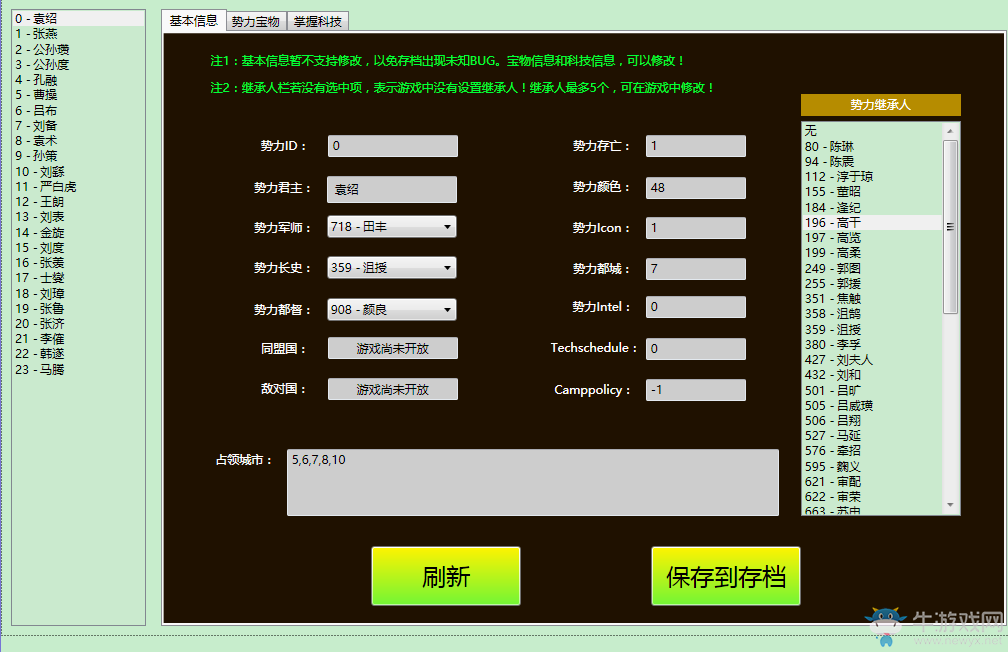Click the 占领城市 text box
The height and width of the screenshot is (652, 1008).
pos(533,482)
